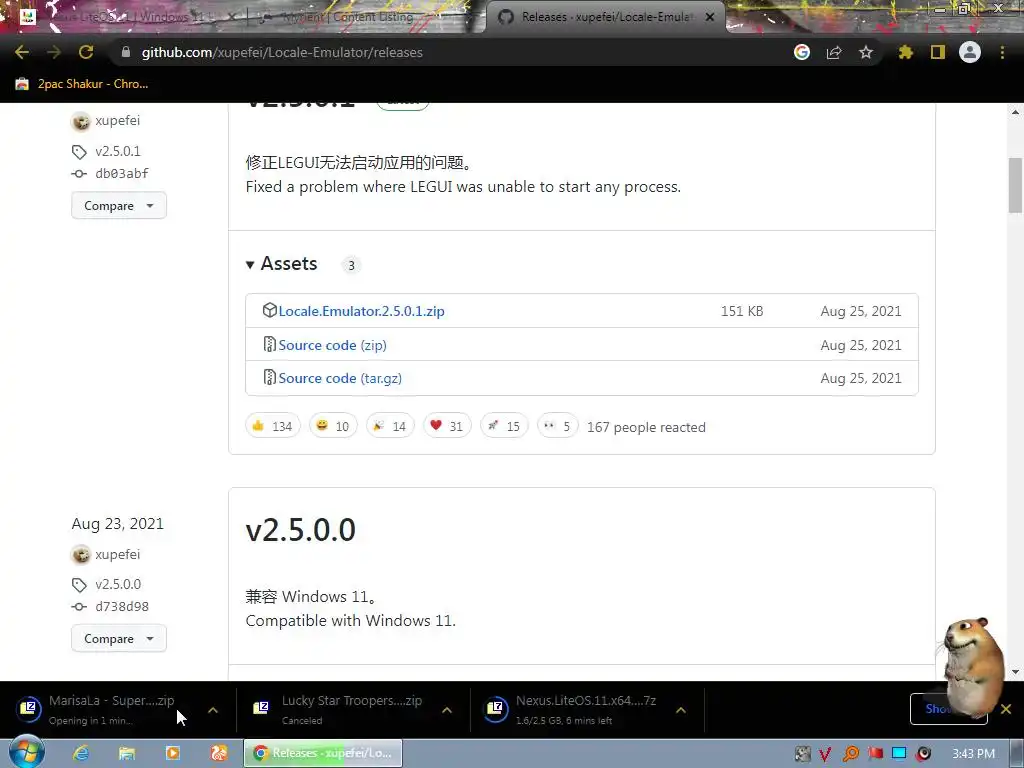Click the round dark tray icon near clock

pos(923,754)
